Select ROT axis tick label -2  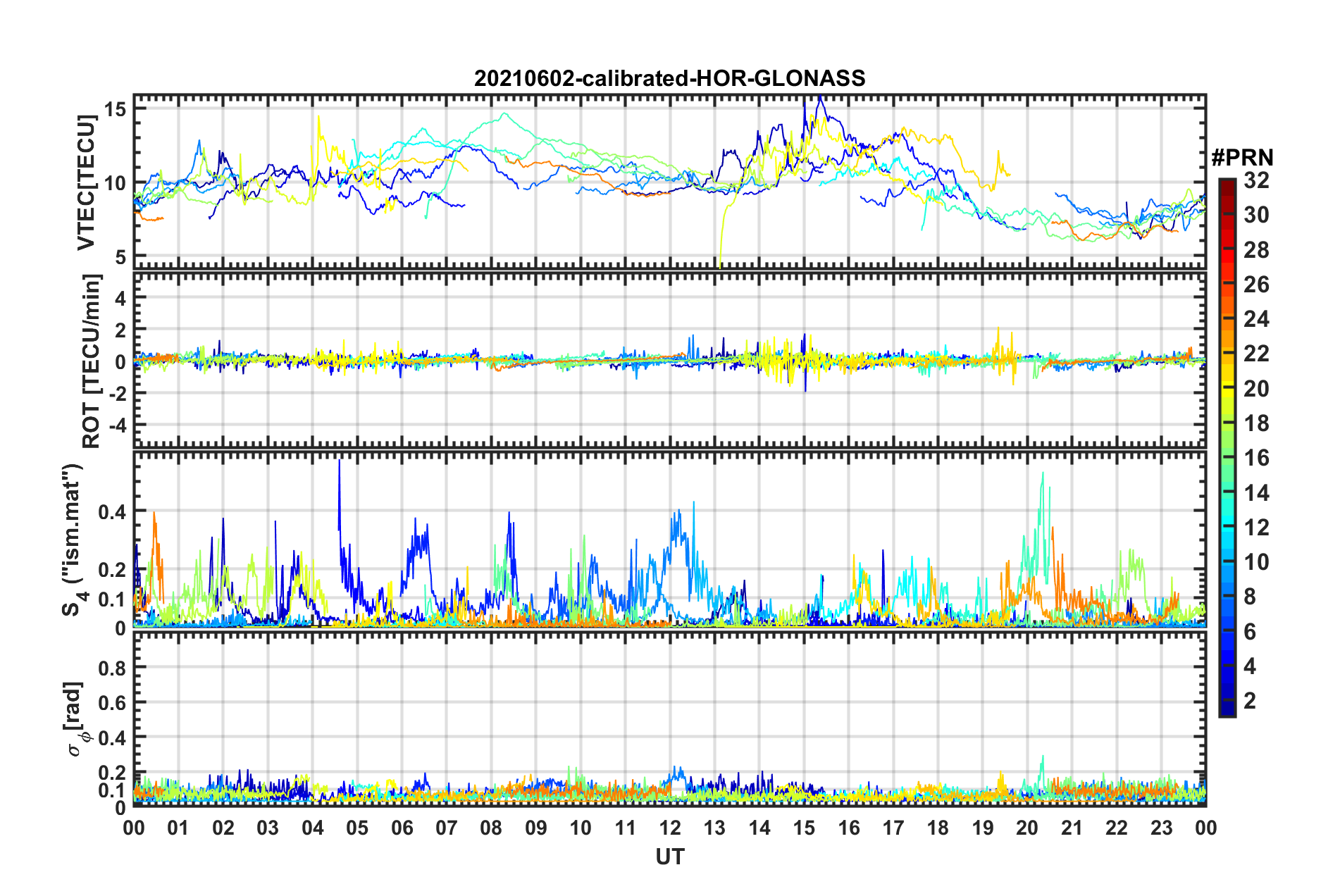(117, 393)
